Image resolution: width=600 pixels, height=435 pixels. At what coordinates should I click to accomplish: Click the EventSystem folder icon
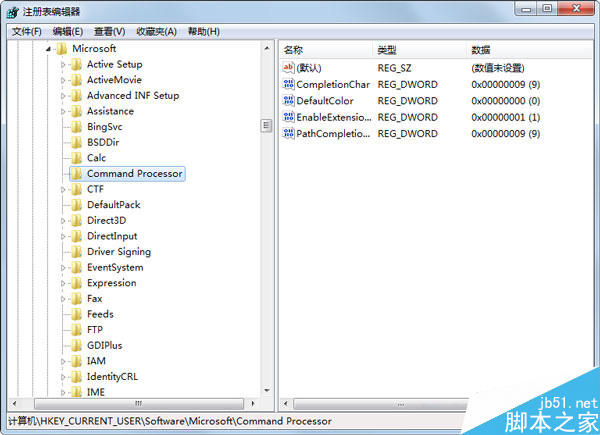(77, 267)
